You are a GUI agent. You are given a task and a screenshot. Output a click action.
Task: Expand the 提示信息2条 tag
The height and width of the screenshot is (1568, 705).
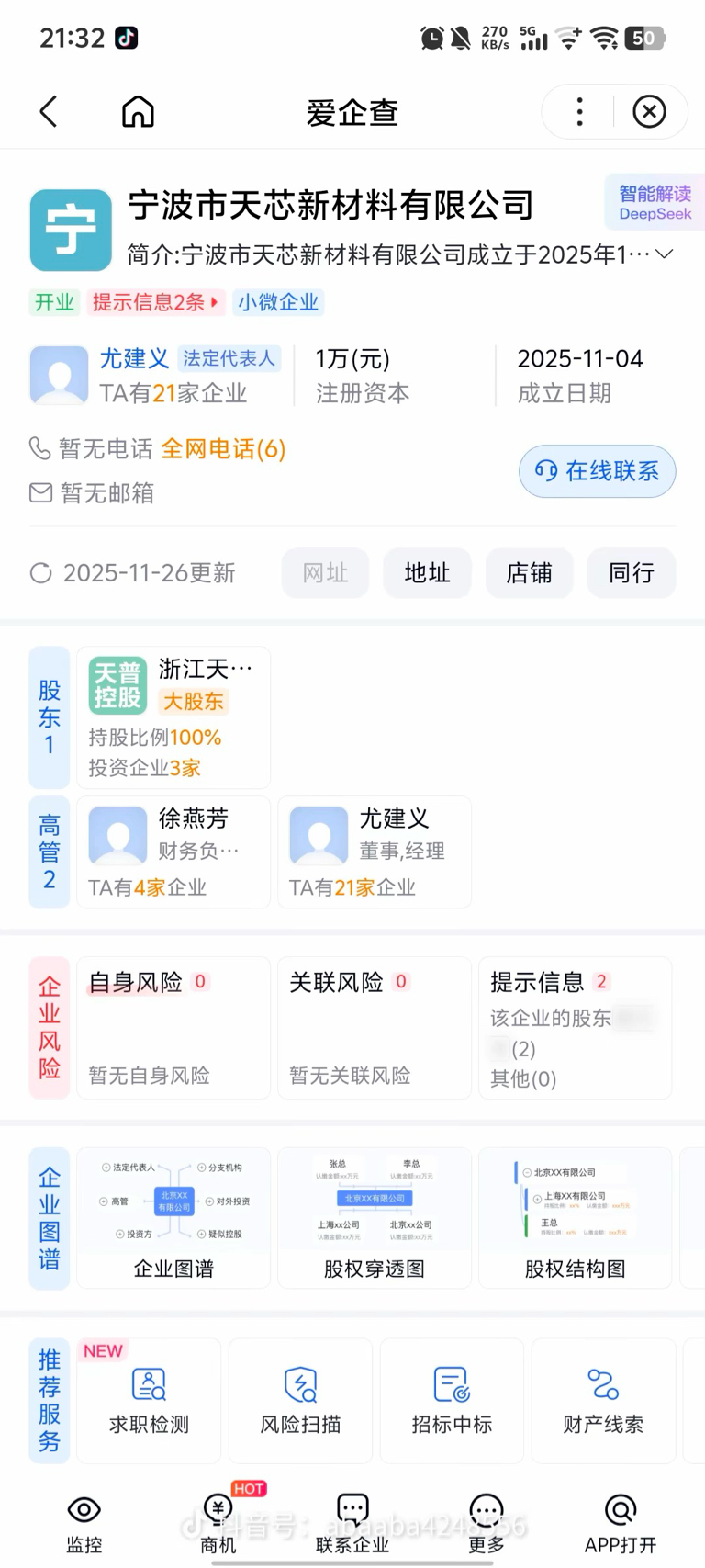[x=156, y=302]
